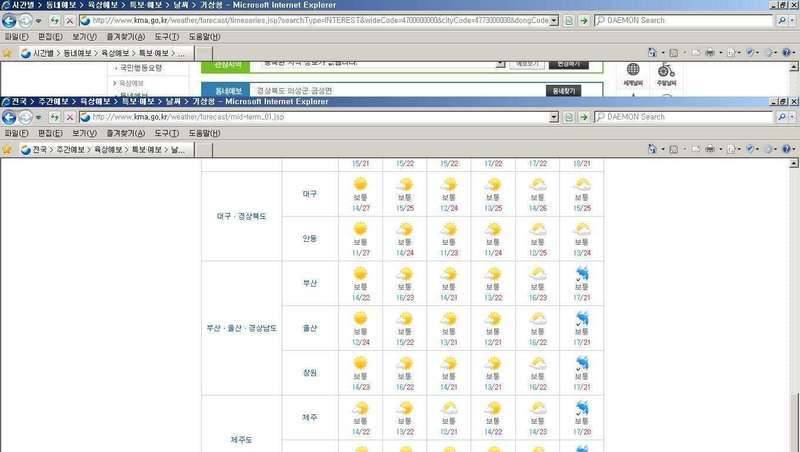Open new blank tab in 주간예보 window

click(204, 150)
